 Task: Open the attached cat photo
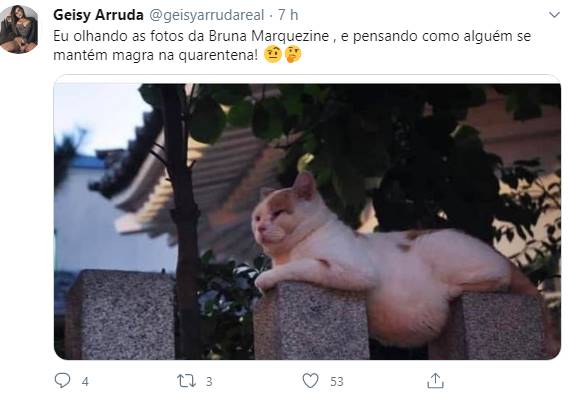(307, 221)
